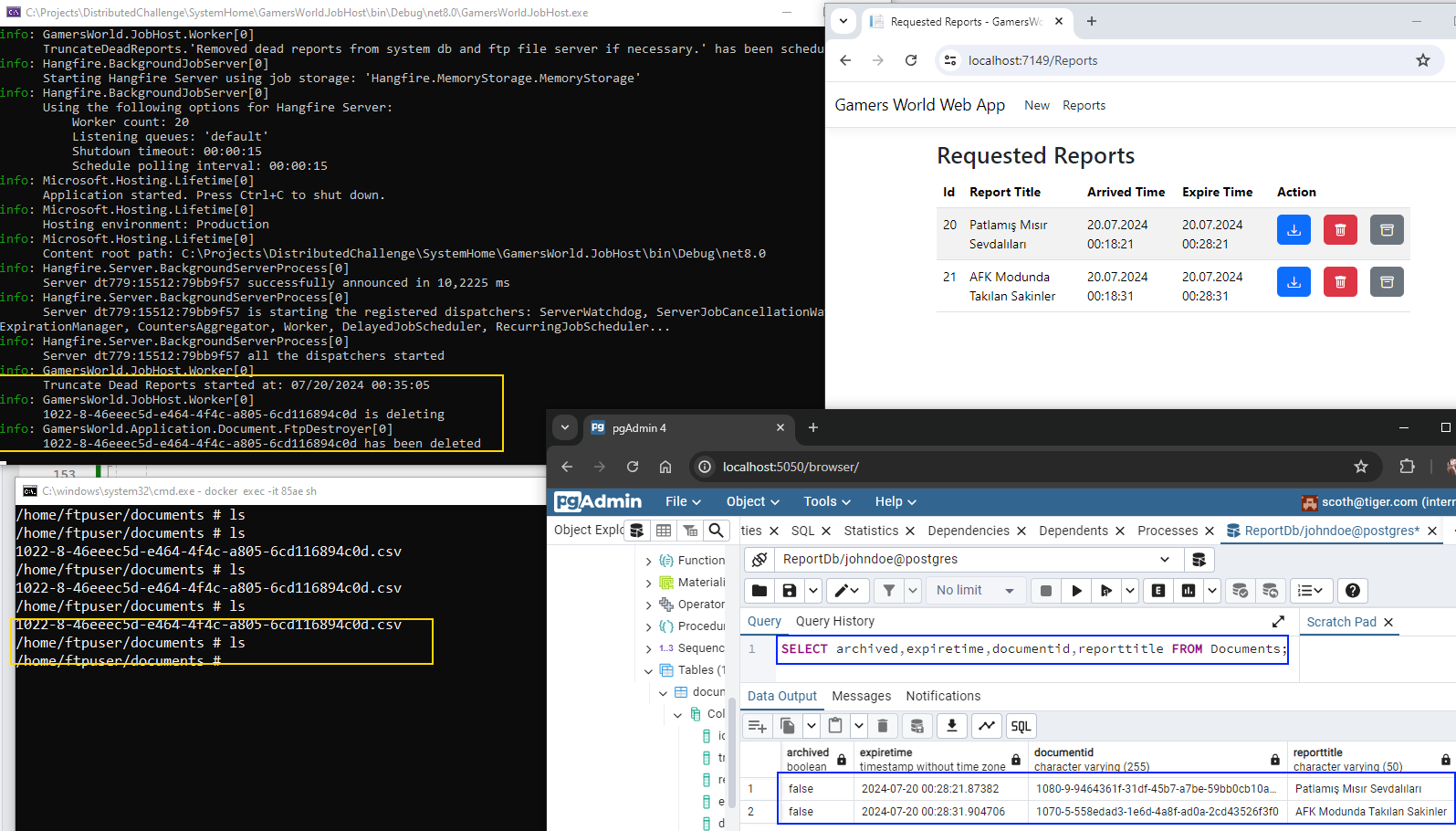Open the edit pencil dropdown in query toolbar
Viewport: 1456px width, 831px height.
847,591
